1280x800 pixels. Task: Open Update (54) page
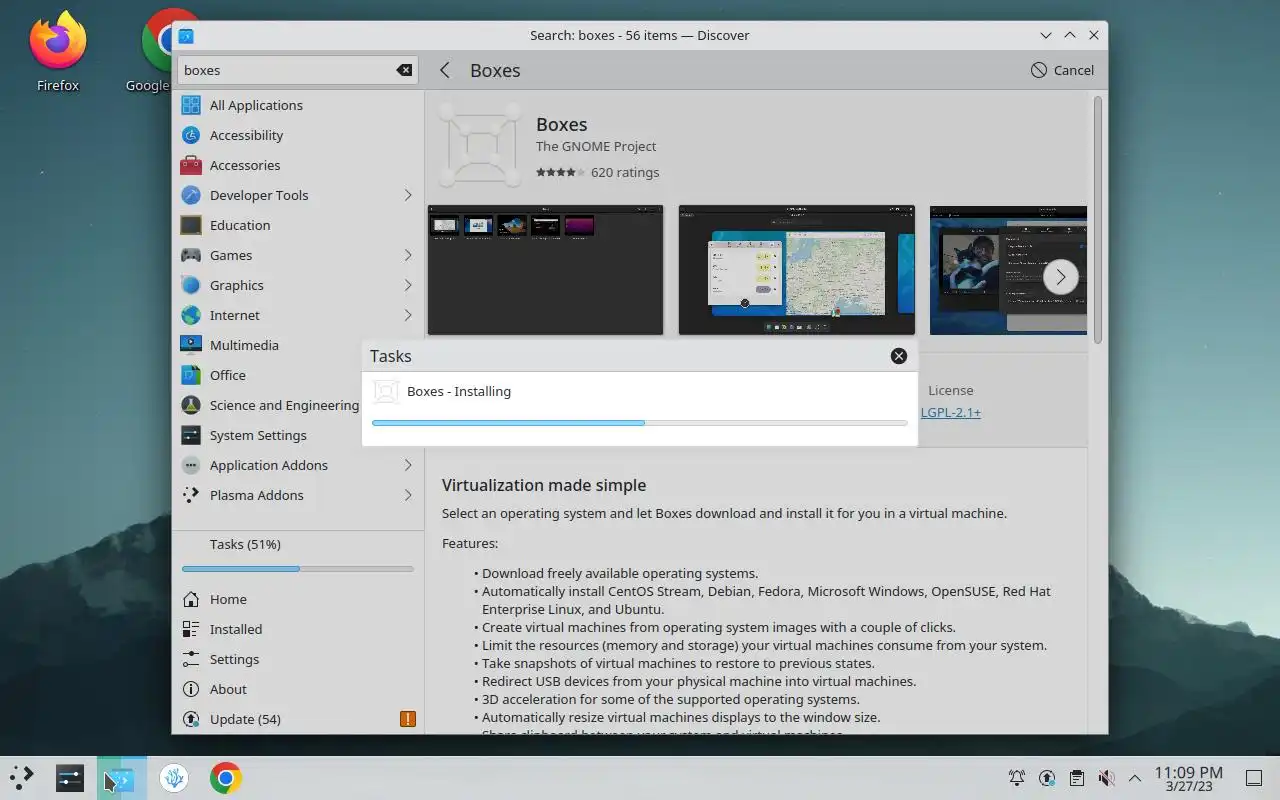coord(298,719)
